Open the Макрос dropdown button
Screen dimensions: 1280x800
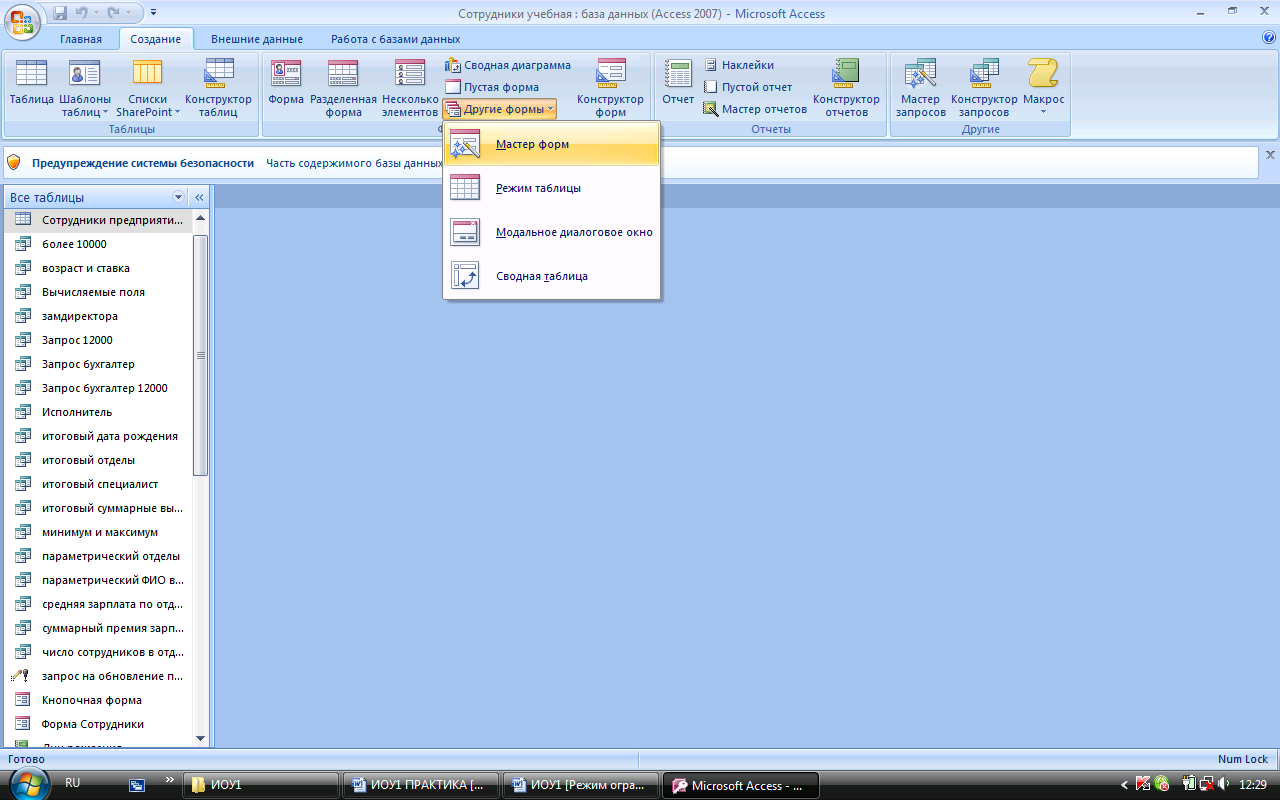point(1043,87)
